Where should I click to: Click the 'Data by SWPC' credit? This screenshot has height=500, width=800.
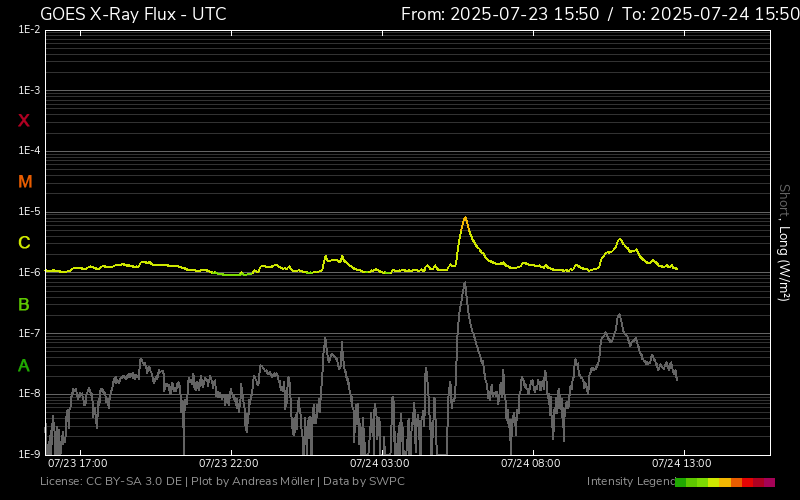coord(364,482)
